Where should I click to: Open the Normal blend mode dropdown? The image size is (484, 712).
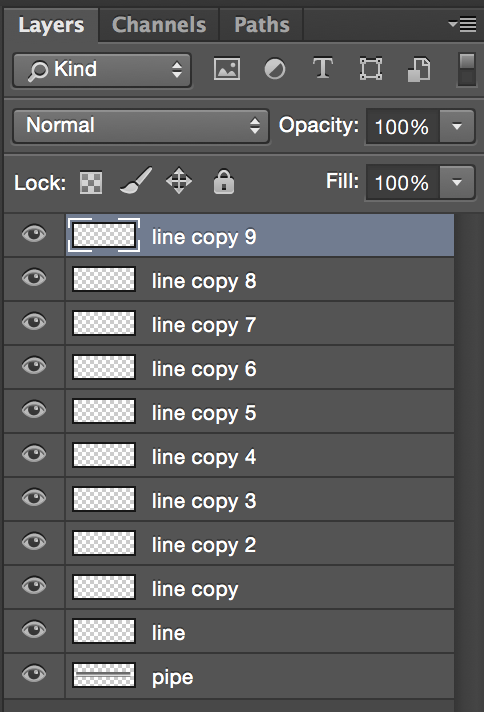pyautogui.click(x=141, y=126)
